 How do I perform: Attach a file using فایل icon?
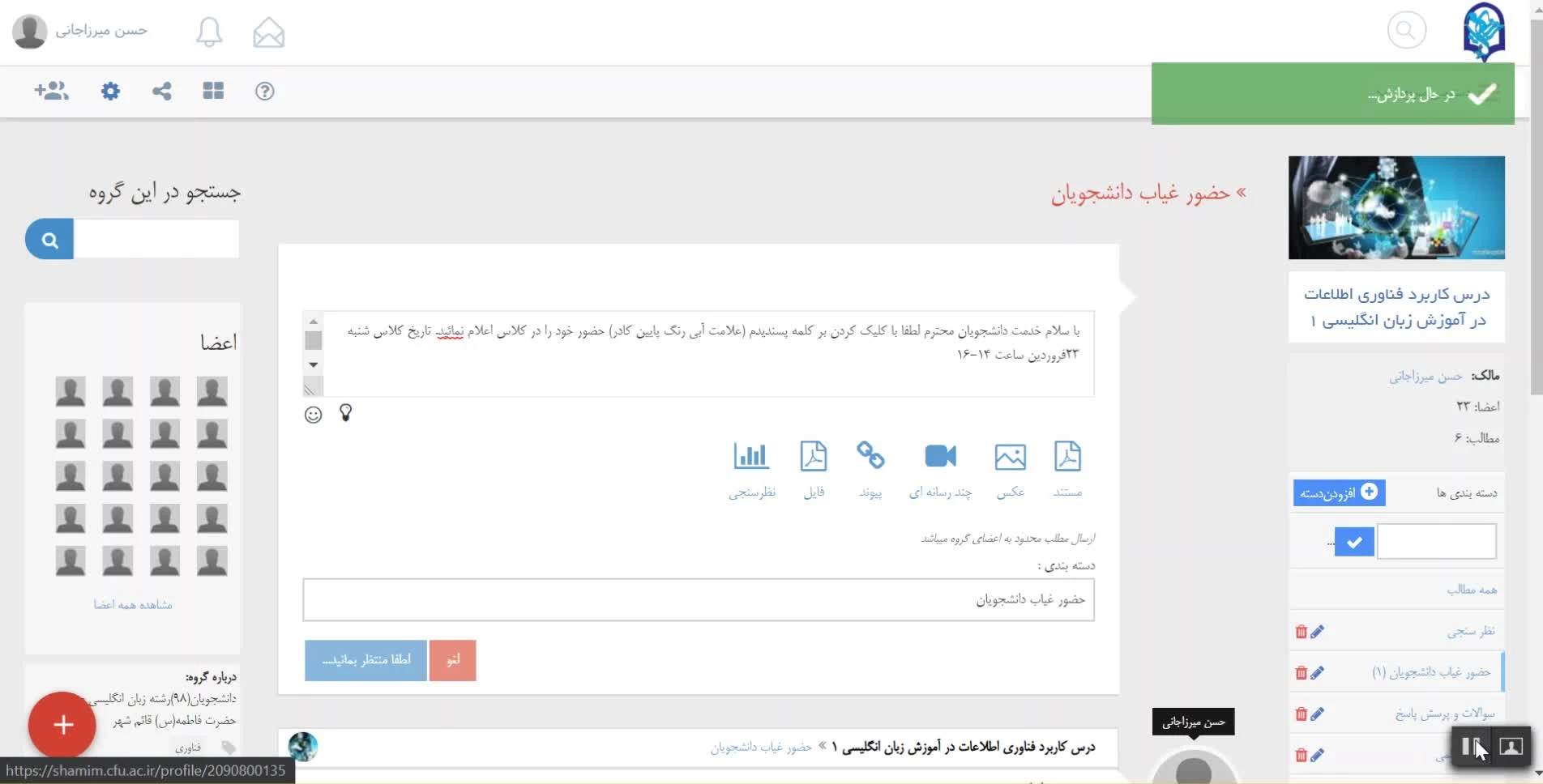[x=814, y=468]
